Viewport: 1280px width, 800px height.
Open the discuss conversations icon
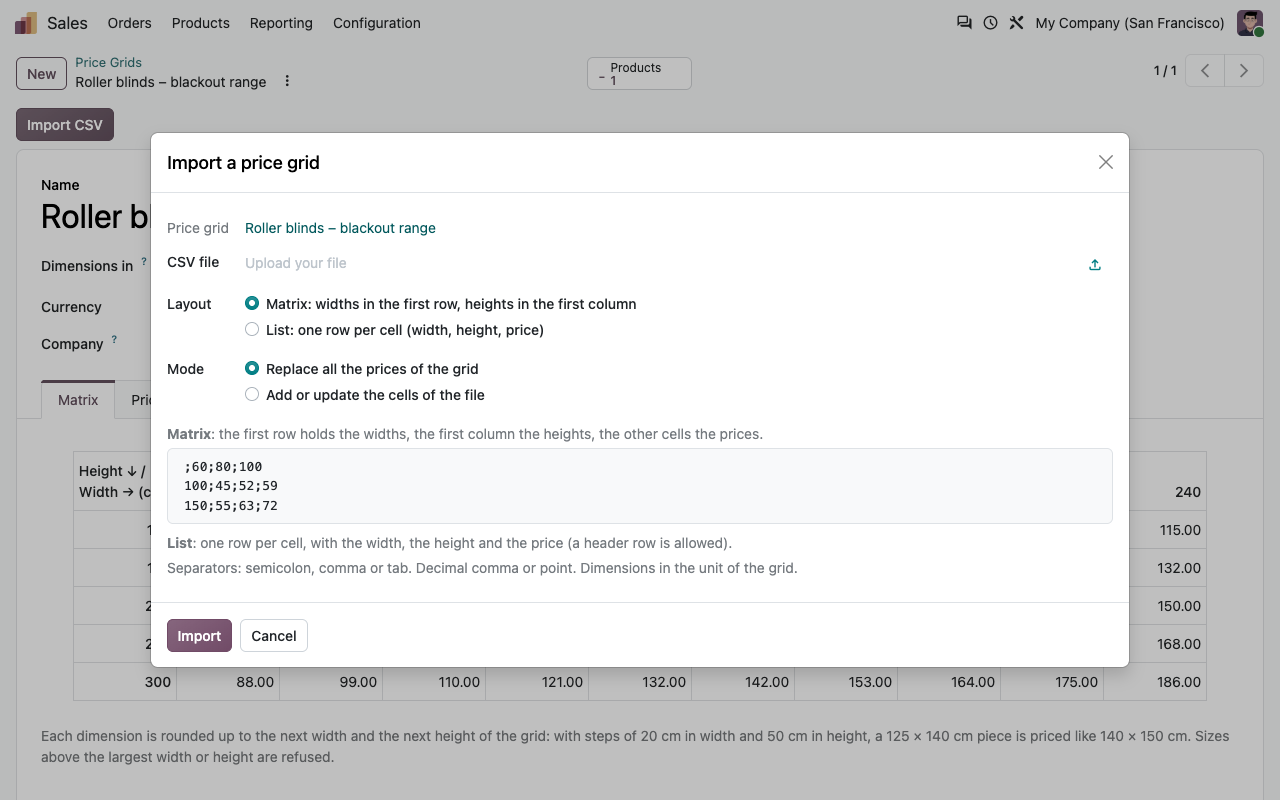(964, 23)
